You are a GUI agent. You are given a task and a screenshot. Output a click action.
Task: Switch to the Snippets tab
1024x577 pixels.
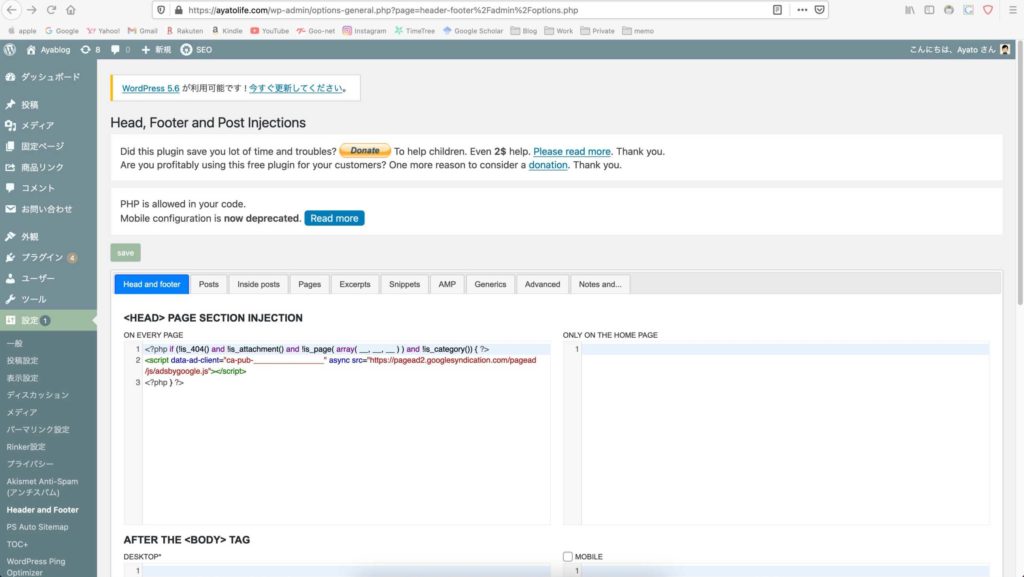tap(404, 284)
